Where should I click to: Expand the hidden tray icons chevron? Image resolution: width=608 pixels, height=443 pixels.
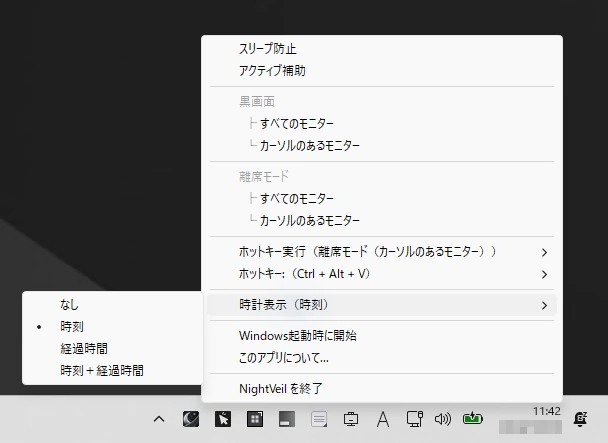(159, 419)
